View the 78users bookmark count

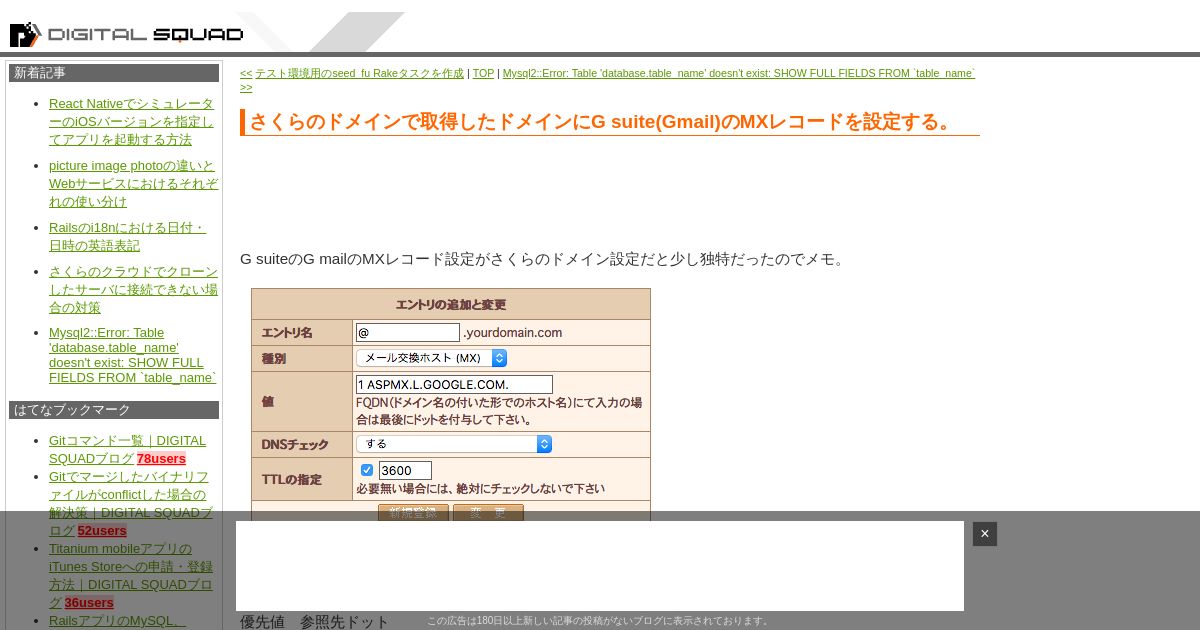tap(161, 459)
